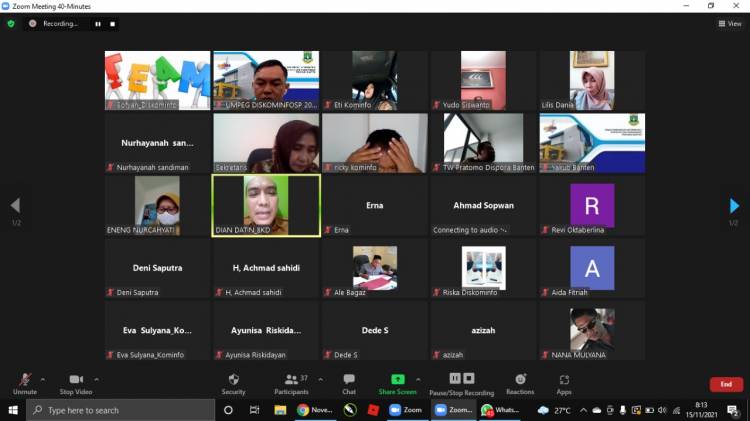Start Share Screen

(x=397, y=384)
